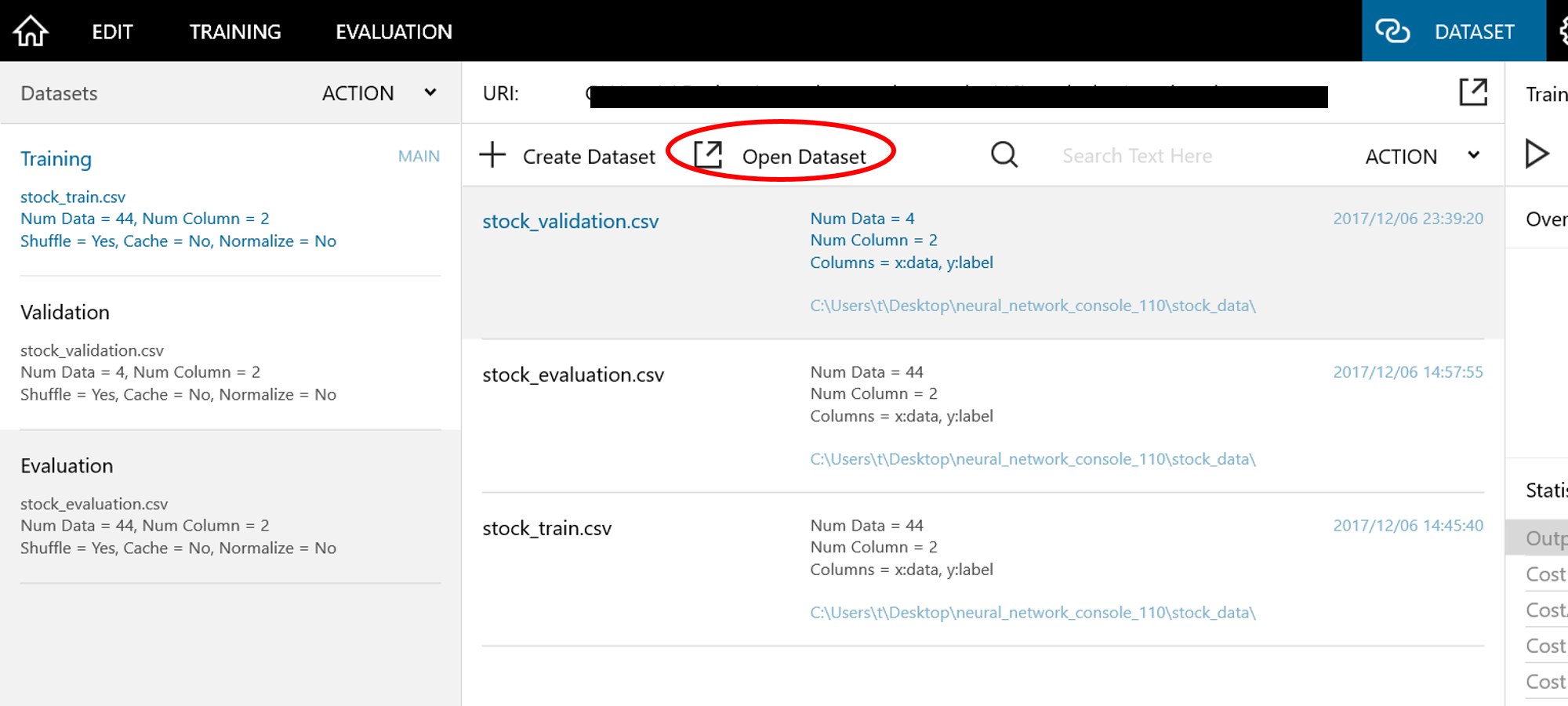The image size is (1568, 706).
Task: Select the Training dataset entry
Action: [x=56, y=159]
